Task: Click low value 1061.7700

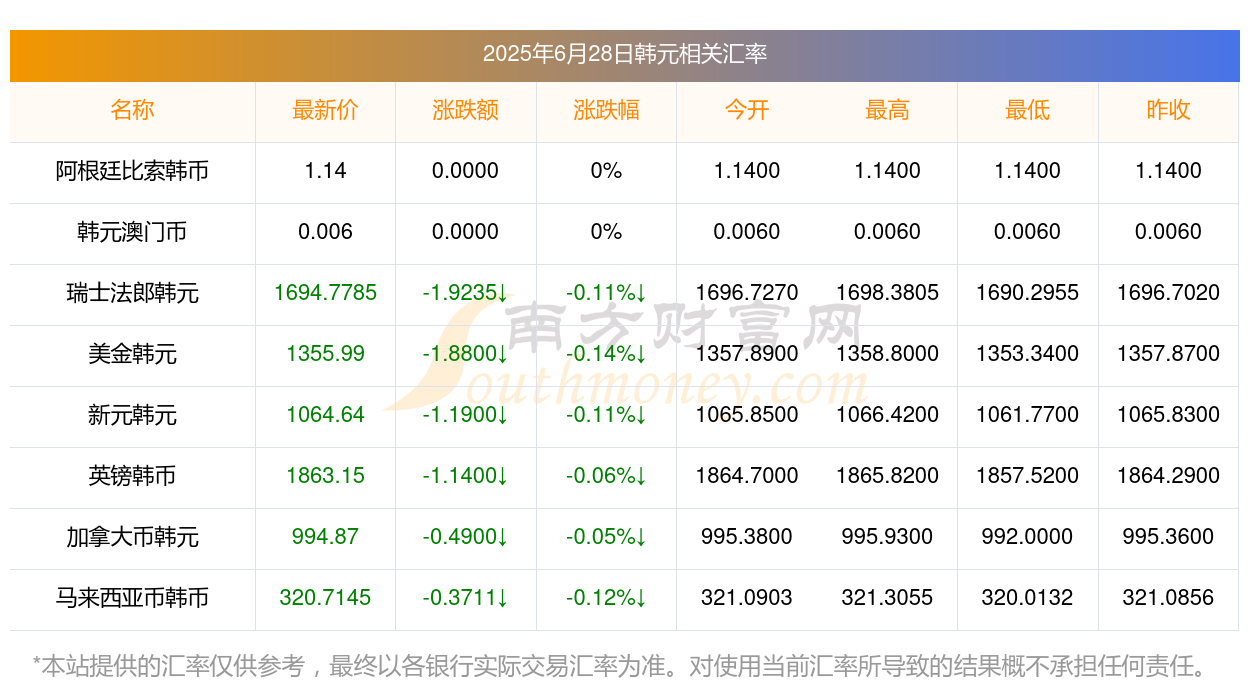Action: click(1027, 415)
